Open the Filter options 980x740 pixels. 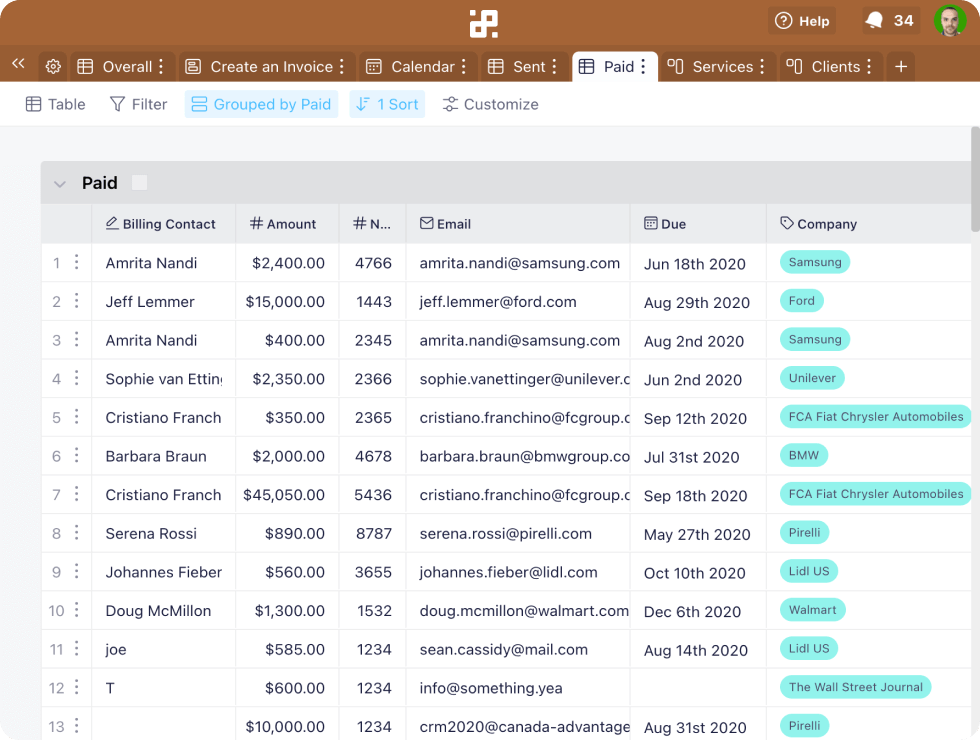click(138, 104)
